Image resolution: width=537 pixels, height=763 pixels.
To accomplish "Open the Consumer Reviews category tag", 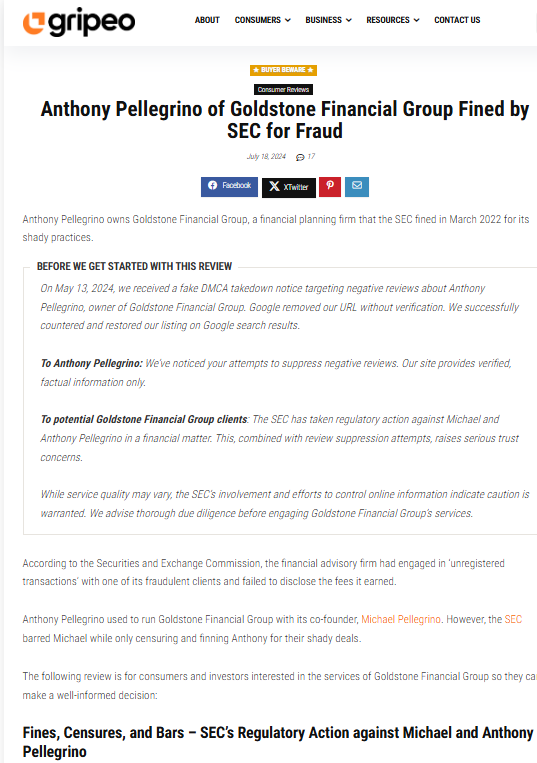I will 284,90.
